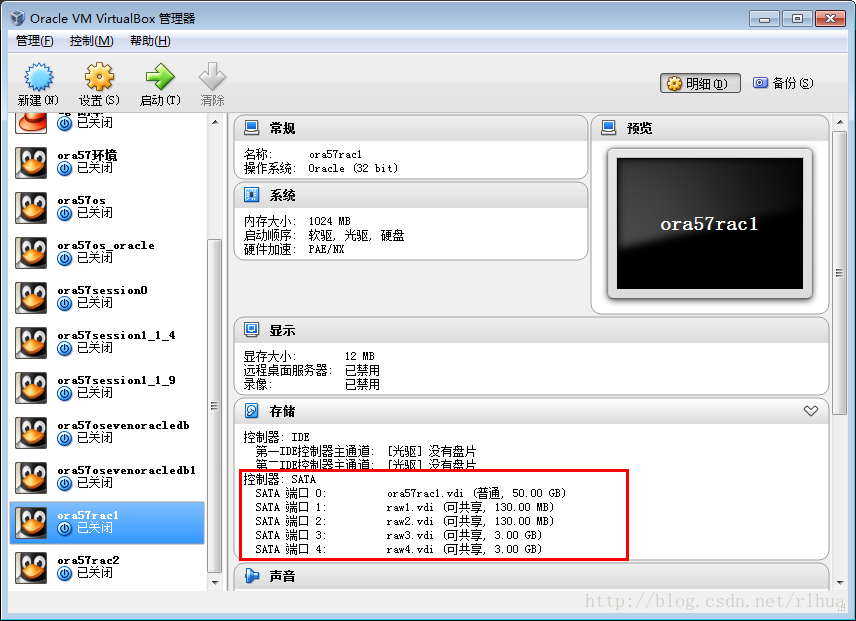
Task: Click the Audio (声音) section speaker icon
Action: 252,576
